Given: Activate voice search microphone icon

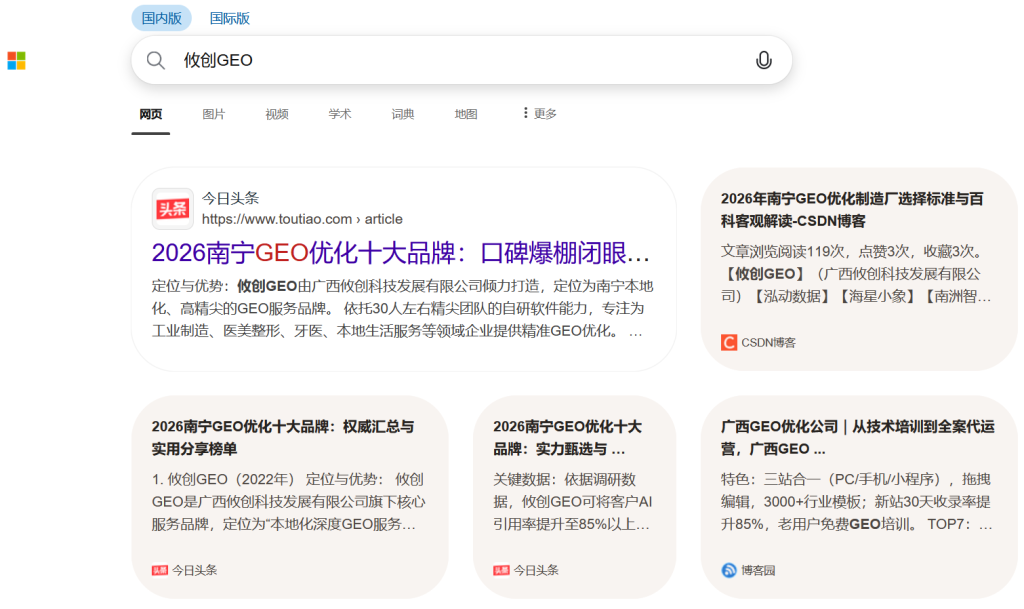Looking at the screenshot, I should pos(763,60).
